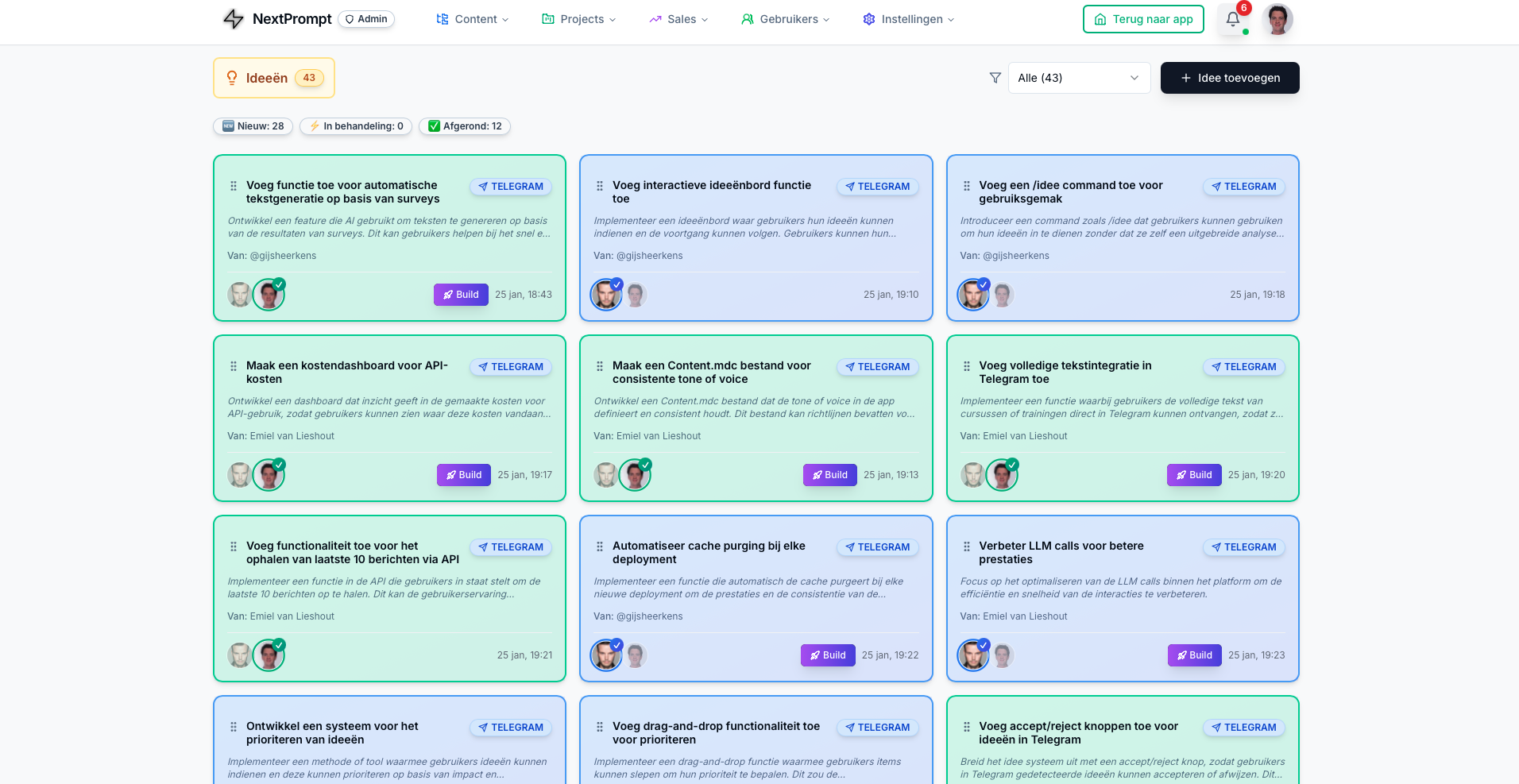Open the Sales menu

point(678,19)
